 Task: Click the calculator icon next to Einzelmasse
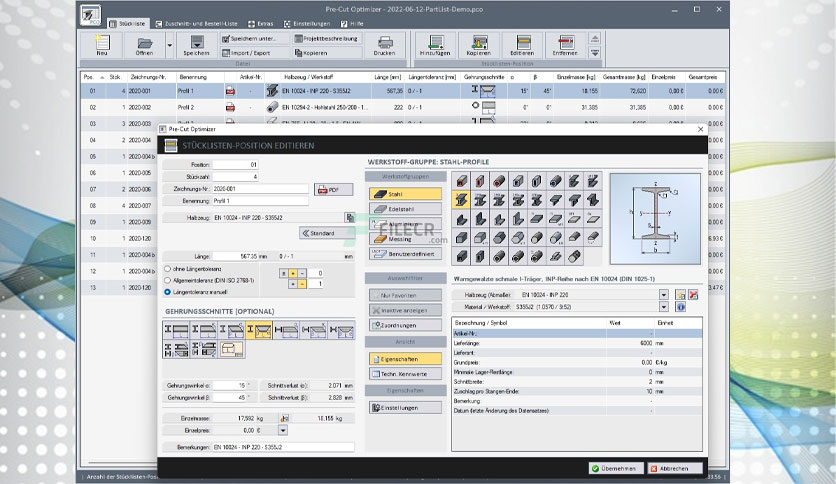pyautogui.click(x=285, y=418)
